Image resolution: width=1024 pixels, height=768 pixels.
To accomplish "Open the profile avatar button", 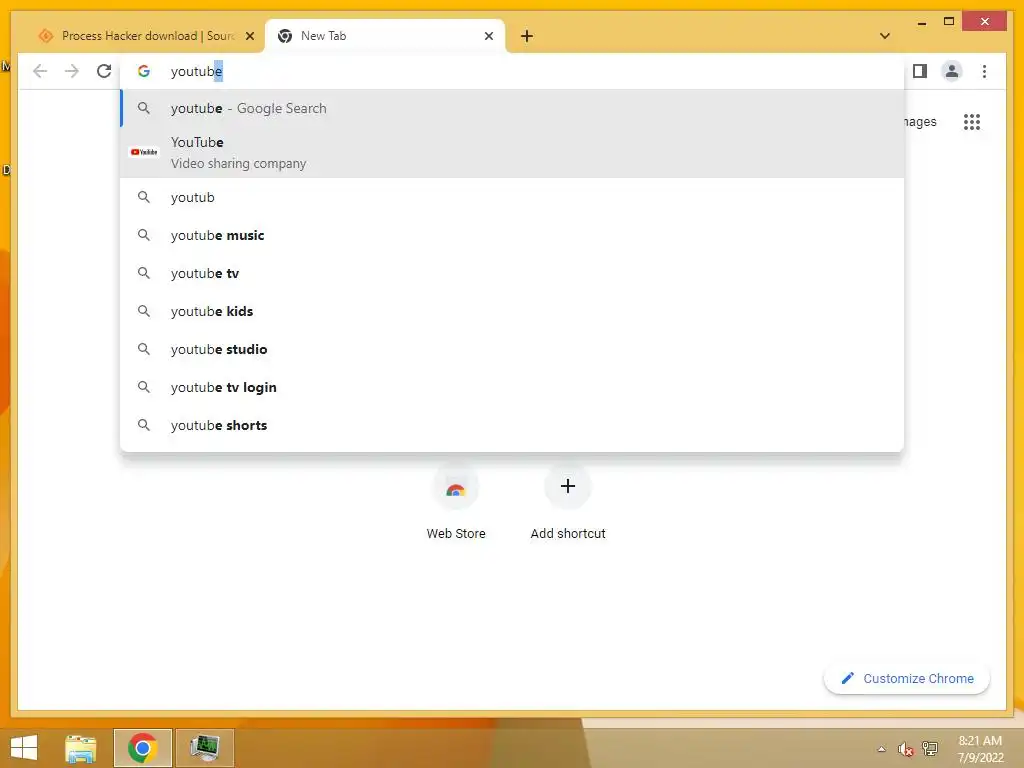I will tap(952, 71).
